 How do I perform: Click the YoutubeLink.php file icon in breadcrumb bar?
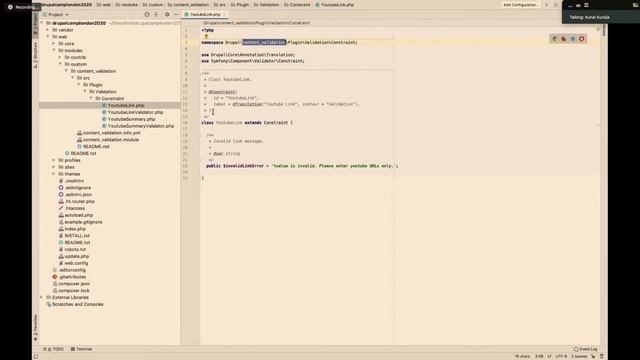(317, 5)
